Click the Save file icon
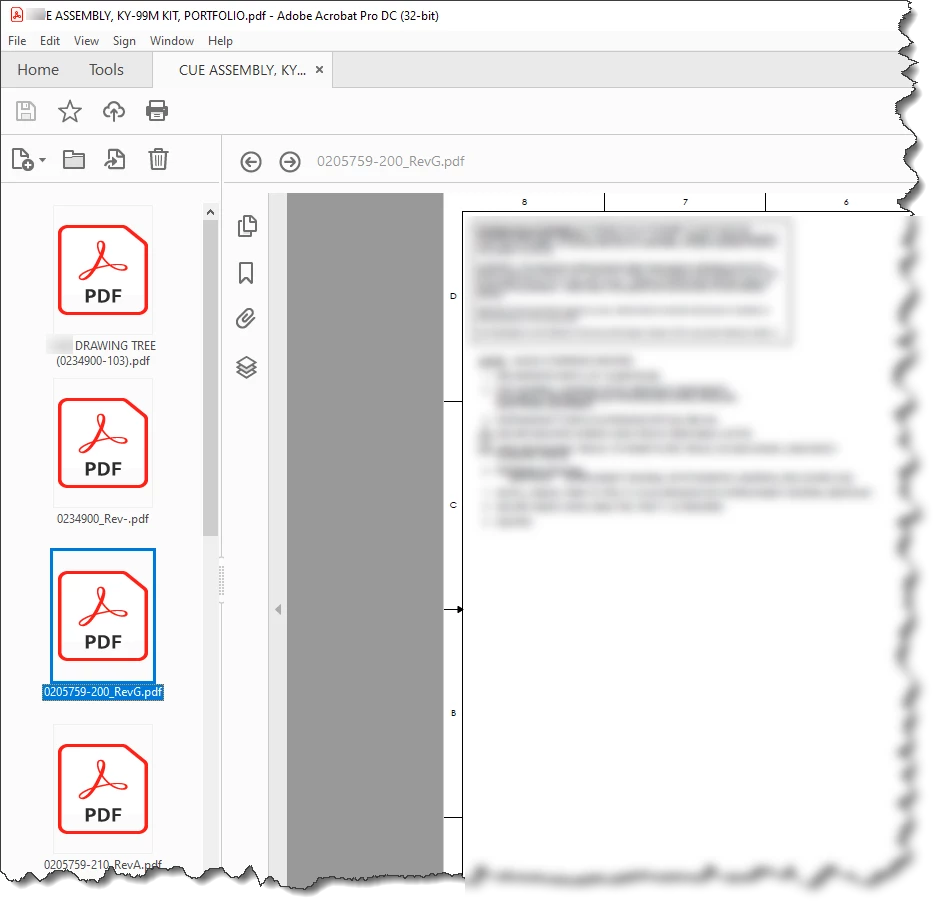The height and width of the screenshot is (908, 941). click(26, 112)
